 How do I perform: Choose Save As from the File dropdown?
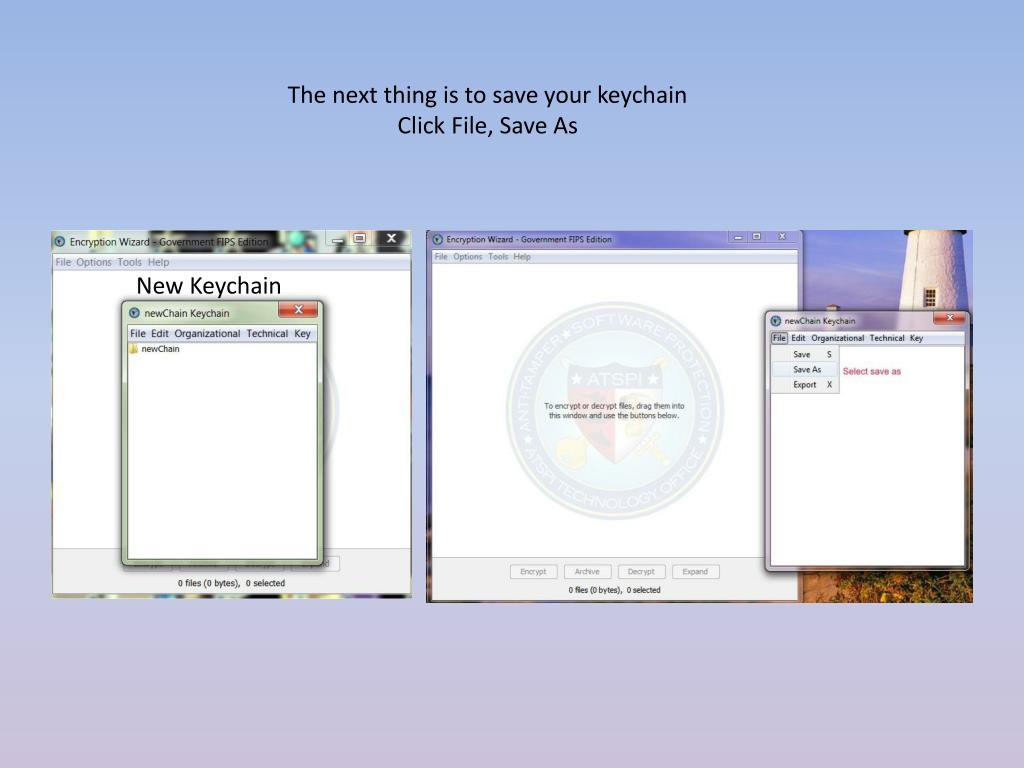point(805,370)
